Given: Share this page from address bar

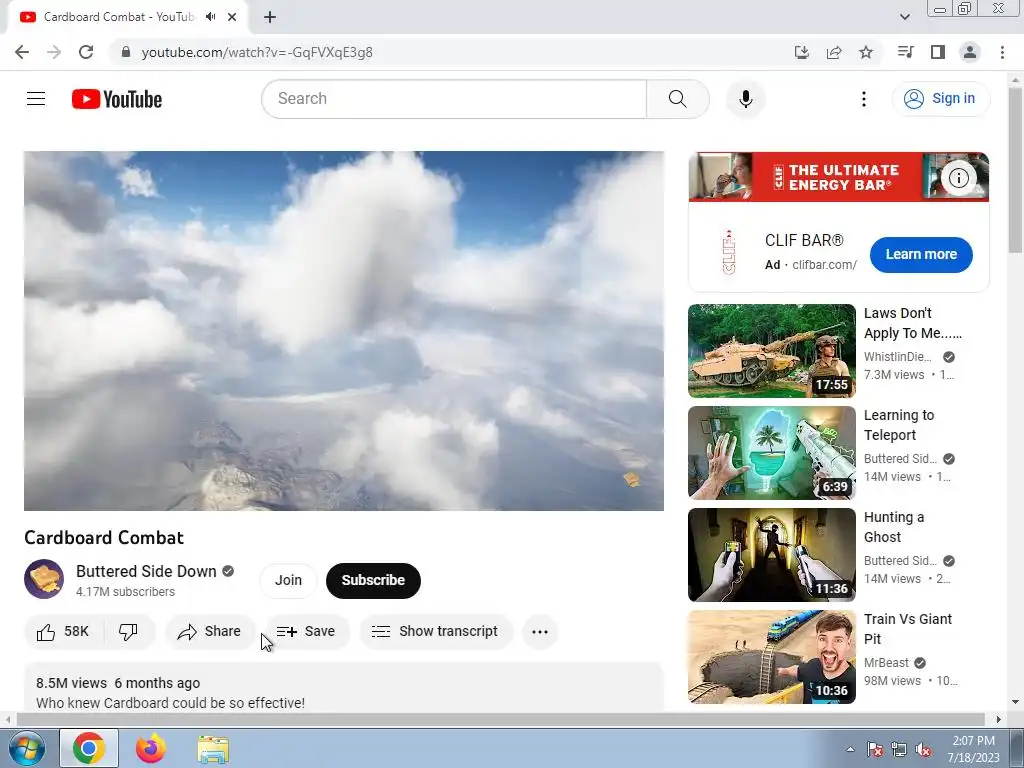Looking at the screenshot, I should [834, 52].
